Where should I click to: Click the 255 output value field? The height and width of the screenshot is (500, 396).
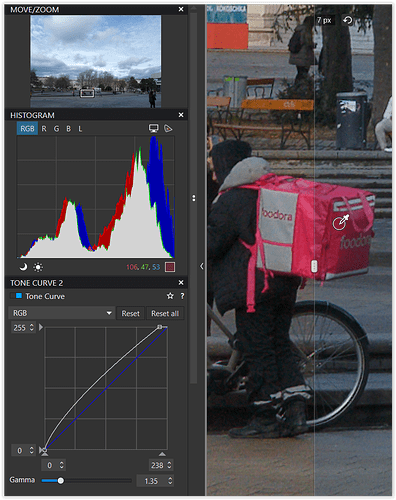point(20,328)
